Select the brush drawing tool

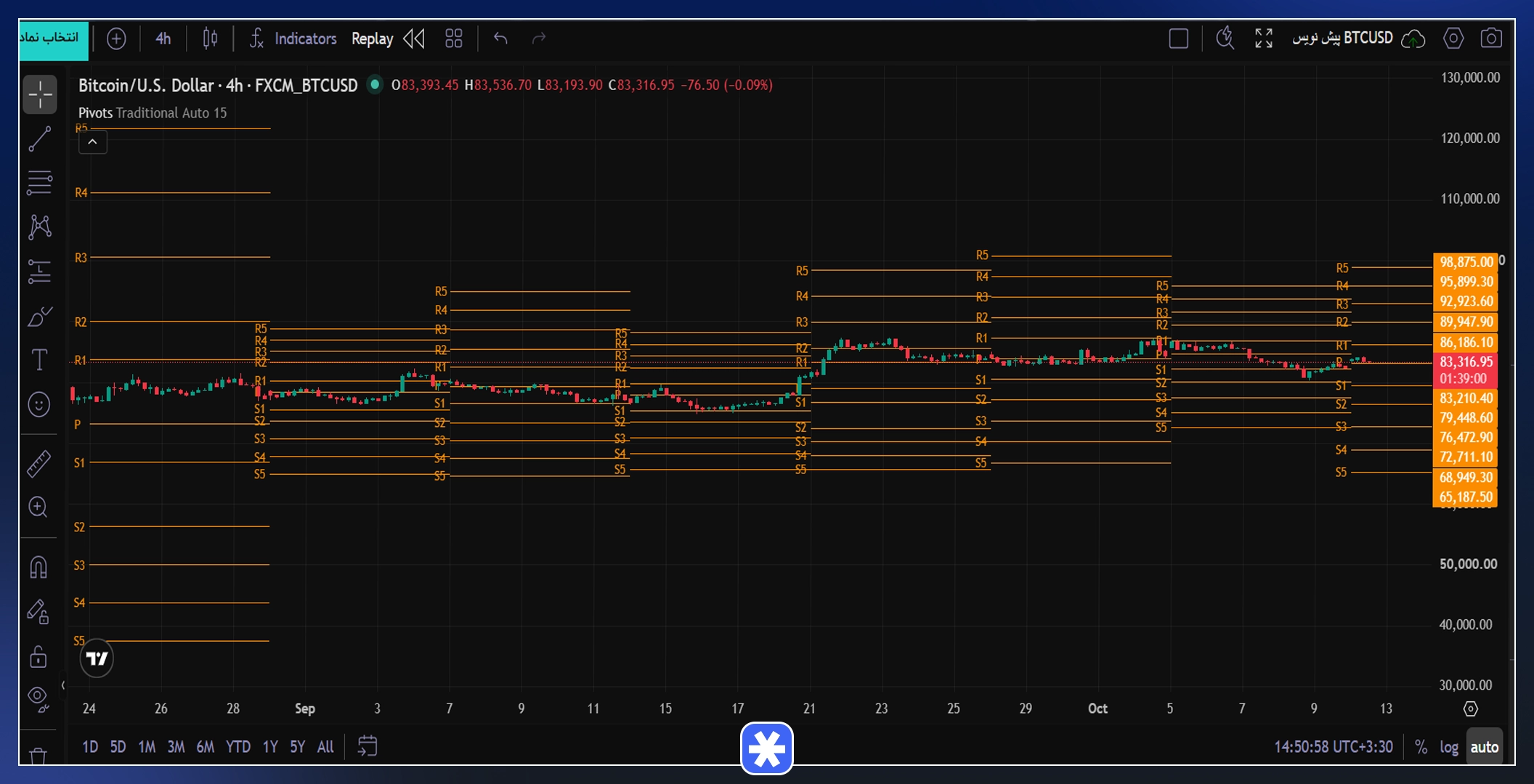point(40,317)
